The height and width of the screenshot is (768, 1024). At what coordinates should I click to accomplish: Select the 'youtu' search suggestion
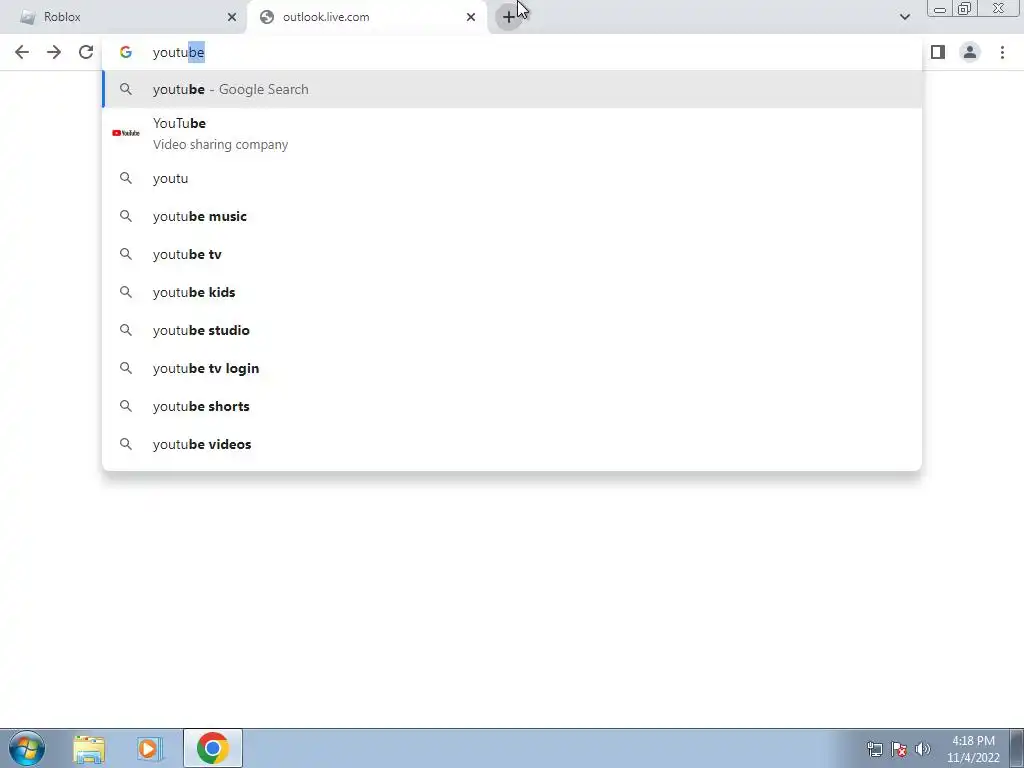click(x=512, y=178)
